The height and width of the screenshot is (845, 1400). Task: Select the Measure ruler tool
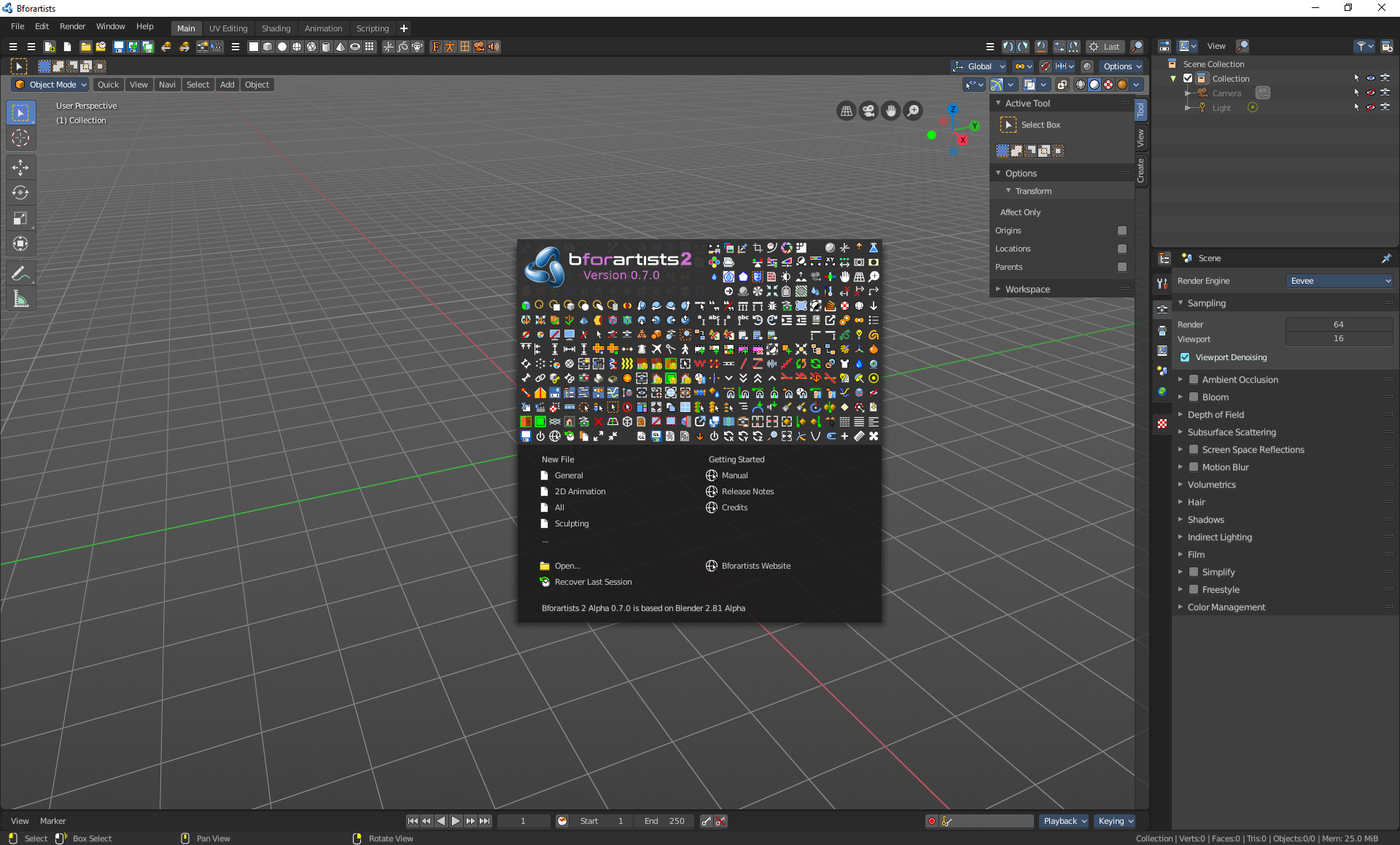pyautogui.click(x=20, y=299)
